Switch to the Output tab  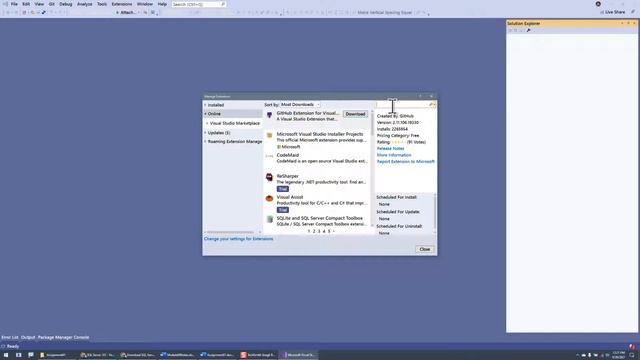point(28,338)
